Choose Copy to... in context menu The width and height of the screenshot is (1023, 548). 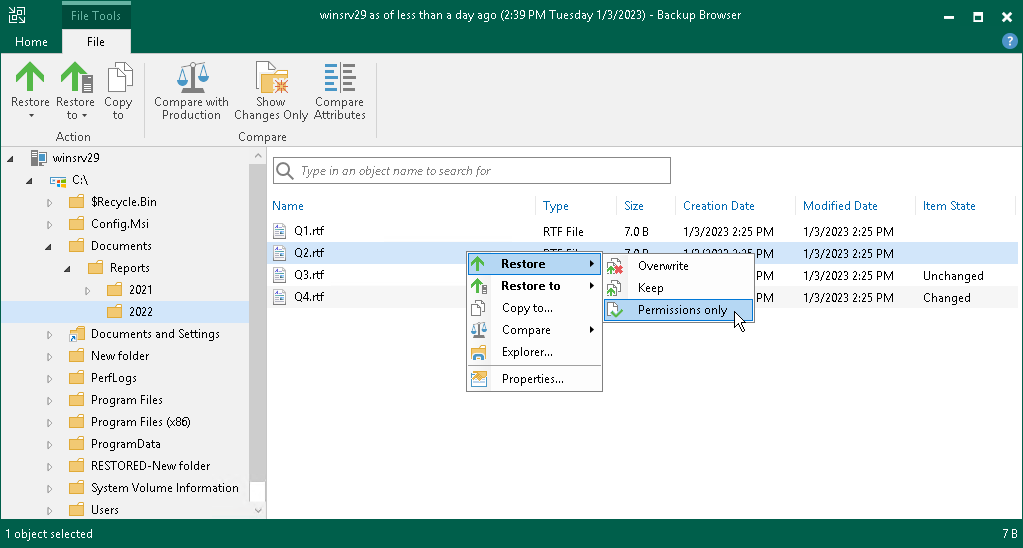click(x=534, y=308)
